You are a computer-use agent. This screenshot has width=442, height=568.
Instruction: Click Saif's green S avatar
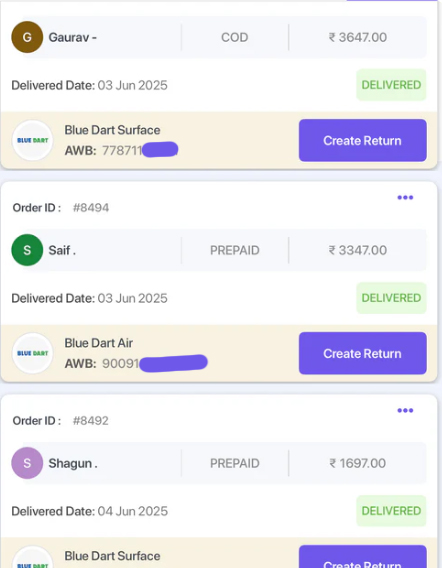point(27,250)
